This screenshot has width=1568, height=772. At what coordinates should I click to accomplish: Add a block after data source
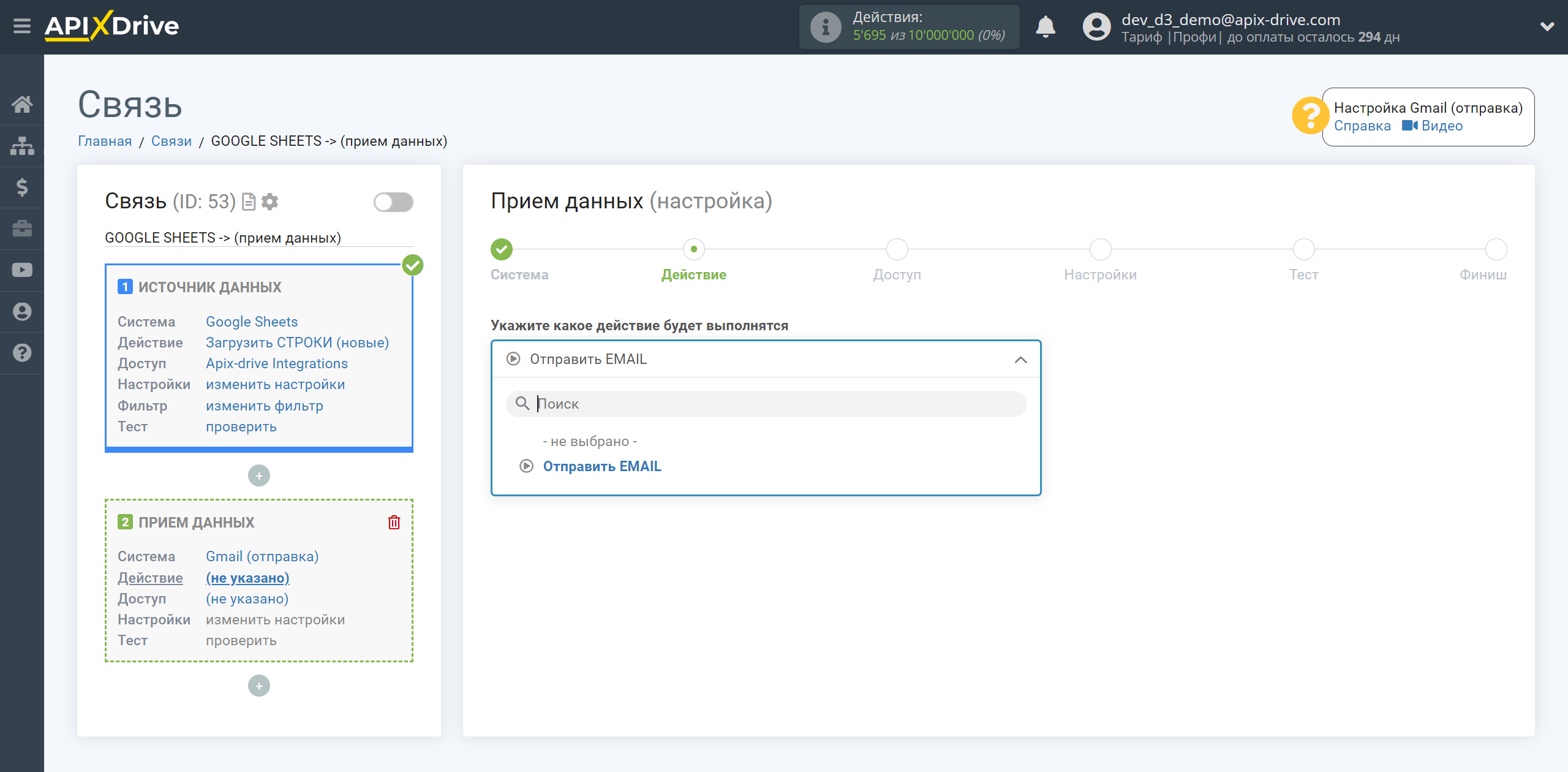coord(259,475)
